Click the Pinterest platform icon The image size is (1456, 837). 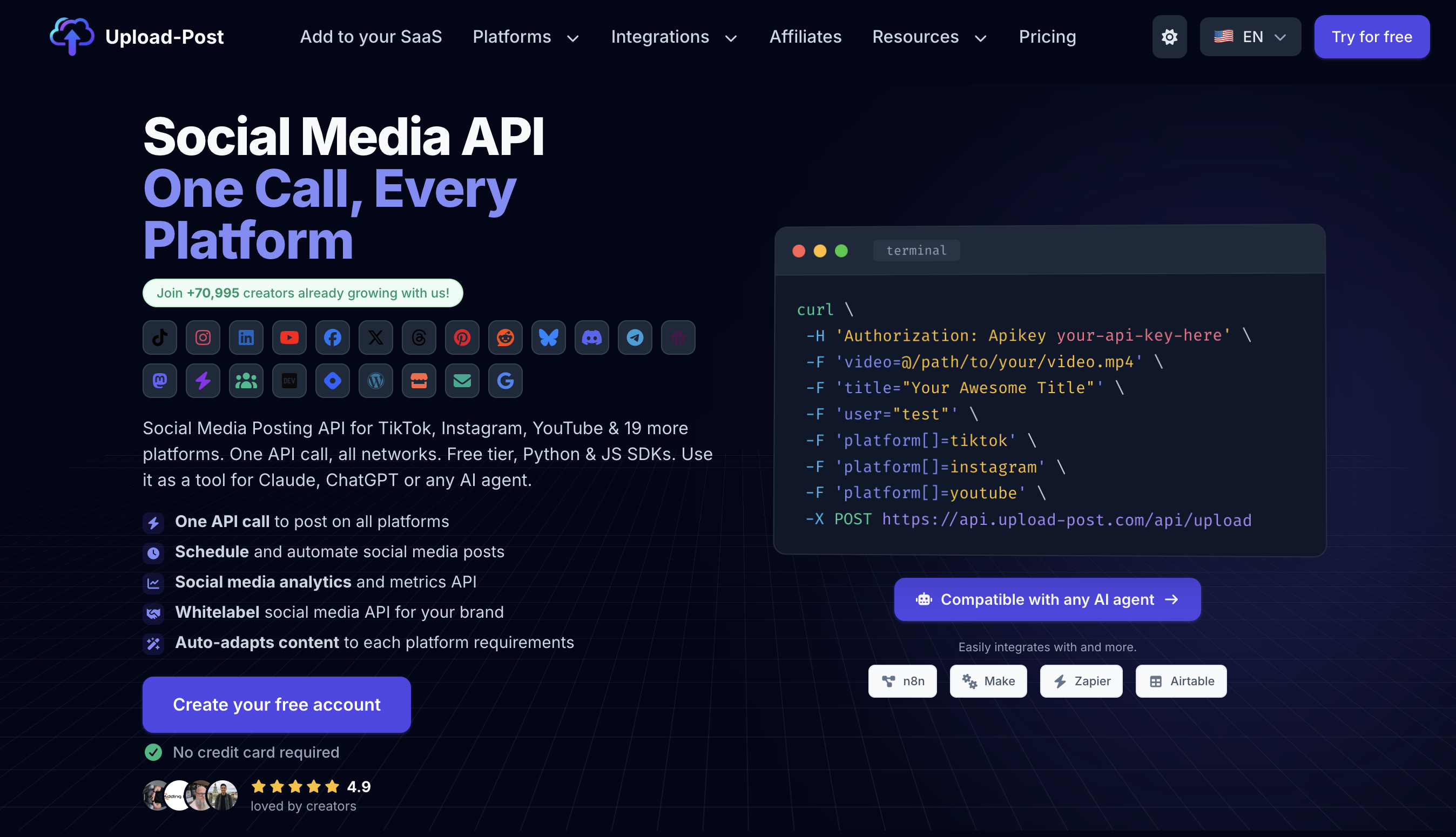pos(462,337)
